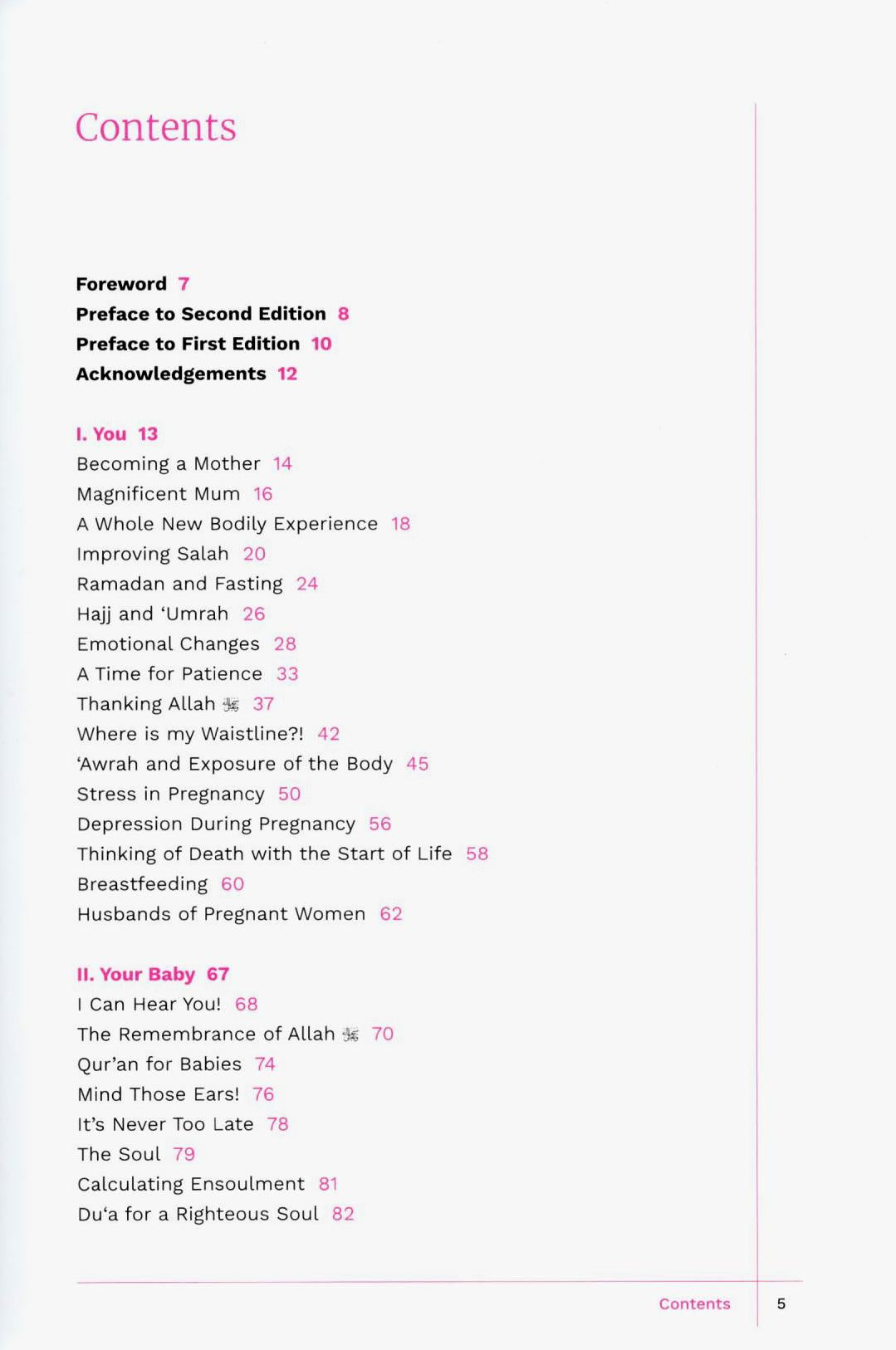The width and height of the screenshot is (896, 1350).
Task: Go to Husbands of Pregnant Women
Action: (x=221, y=914)
